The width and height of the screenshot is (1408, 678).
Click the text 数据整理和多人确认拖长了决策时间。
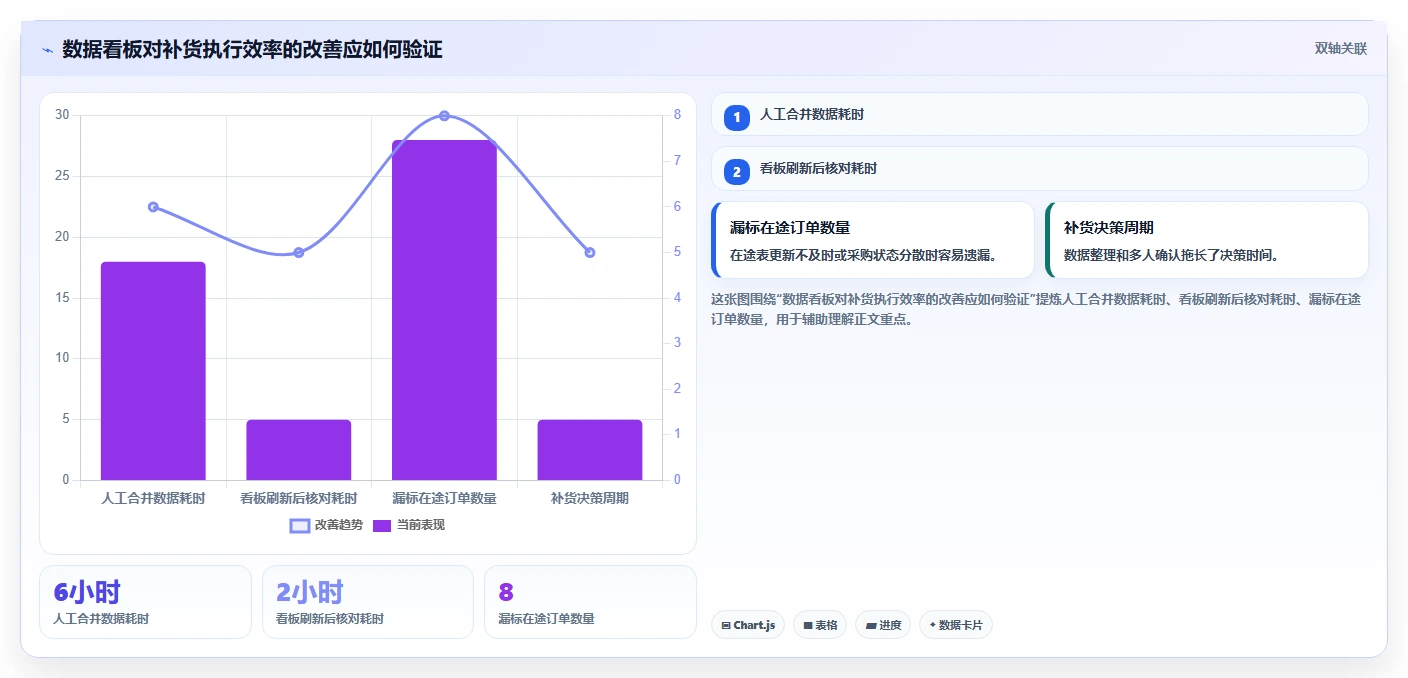tap(1171, 255)
